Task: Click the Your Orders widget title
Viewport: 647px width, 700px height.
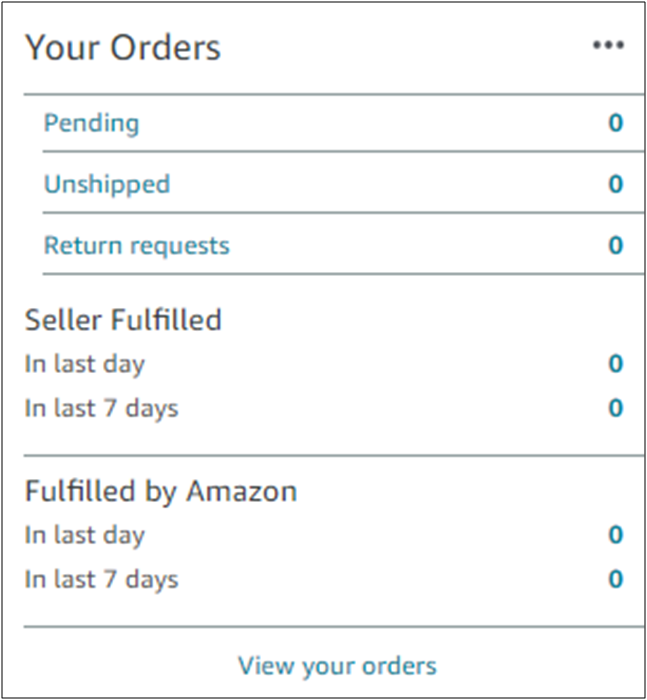Action: [123, 47]
